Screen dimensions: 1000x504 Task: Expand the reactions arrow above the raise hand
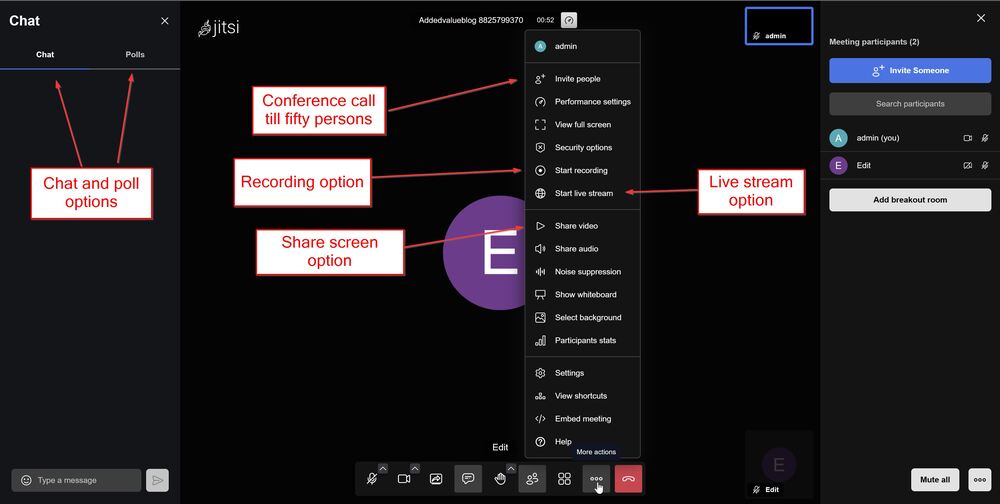[512, 468]
